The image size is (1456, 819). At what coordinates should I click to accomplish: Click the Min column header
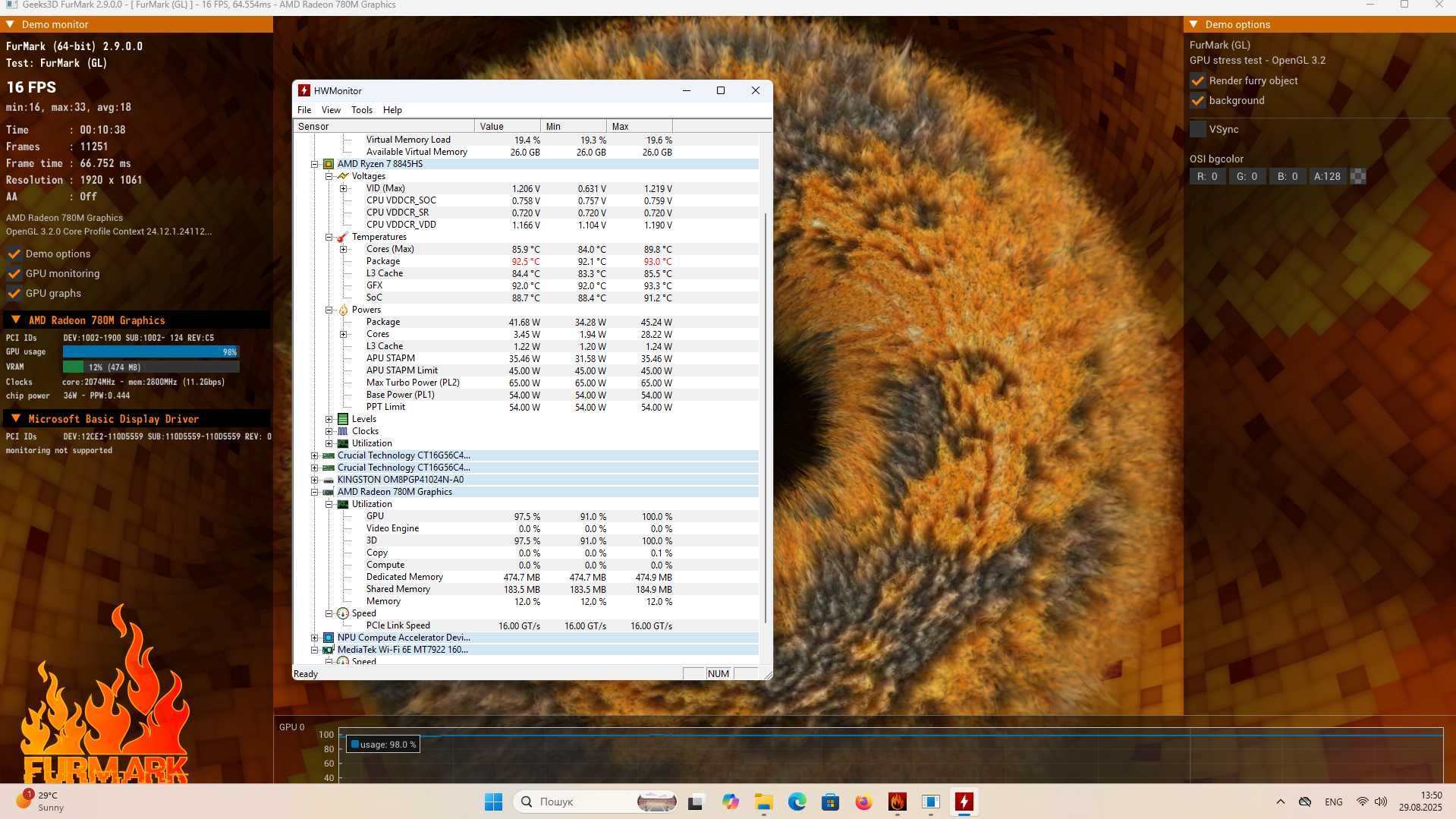tap(574, 126)
